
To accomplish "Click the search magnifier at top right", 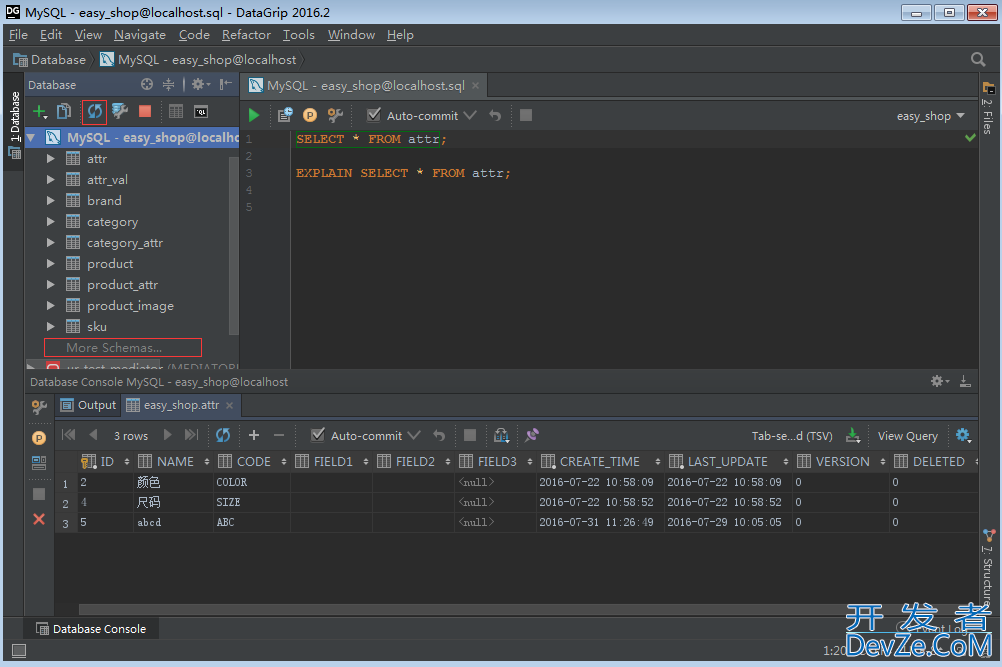I will click(978, 59).
